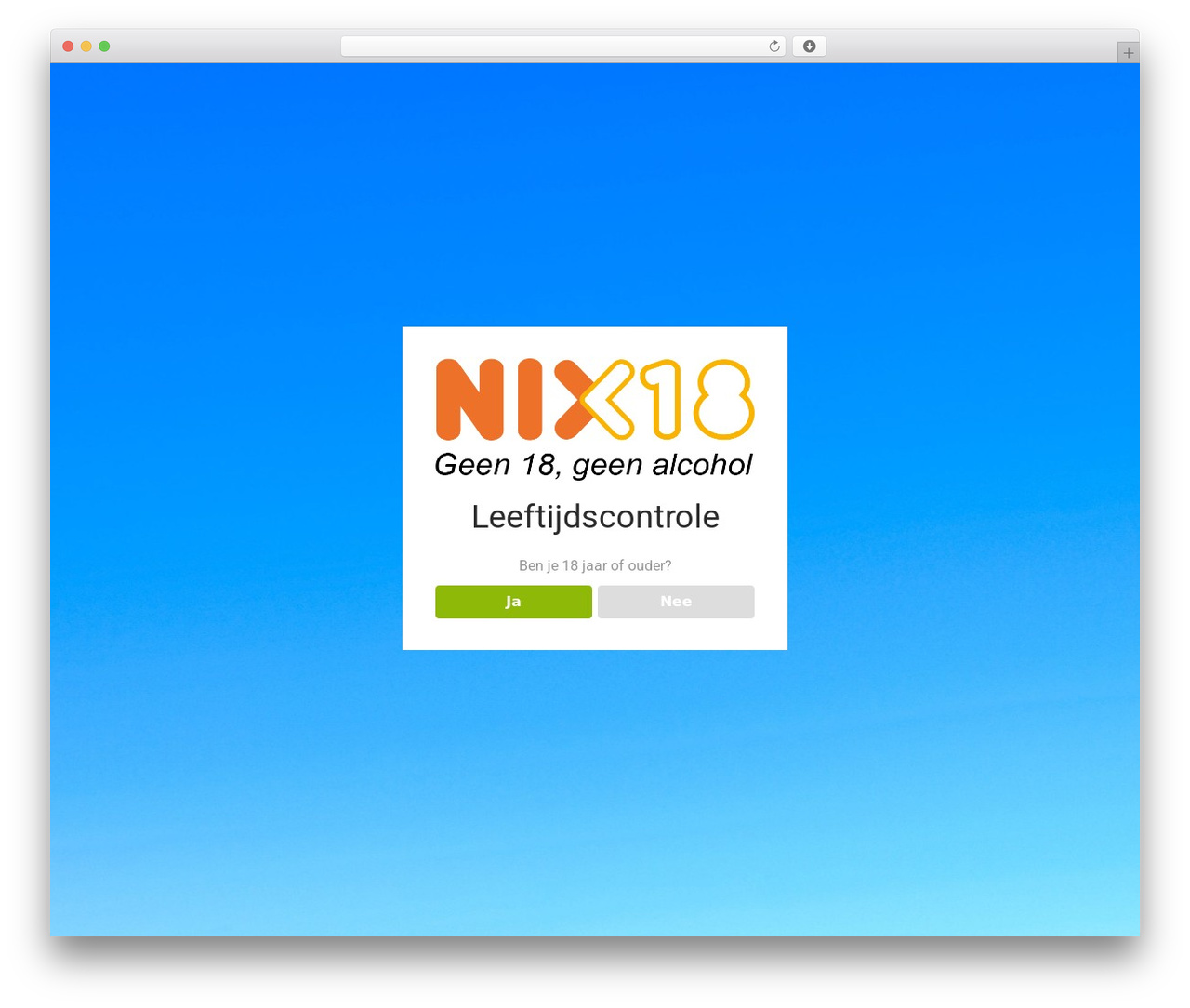This screenshot has width=1190, height=1008.
Task: Click the 'Ben je 18 jaar of ouder?' text
Action: tap(595, 565)
